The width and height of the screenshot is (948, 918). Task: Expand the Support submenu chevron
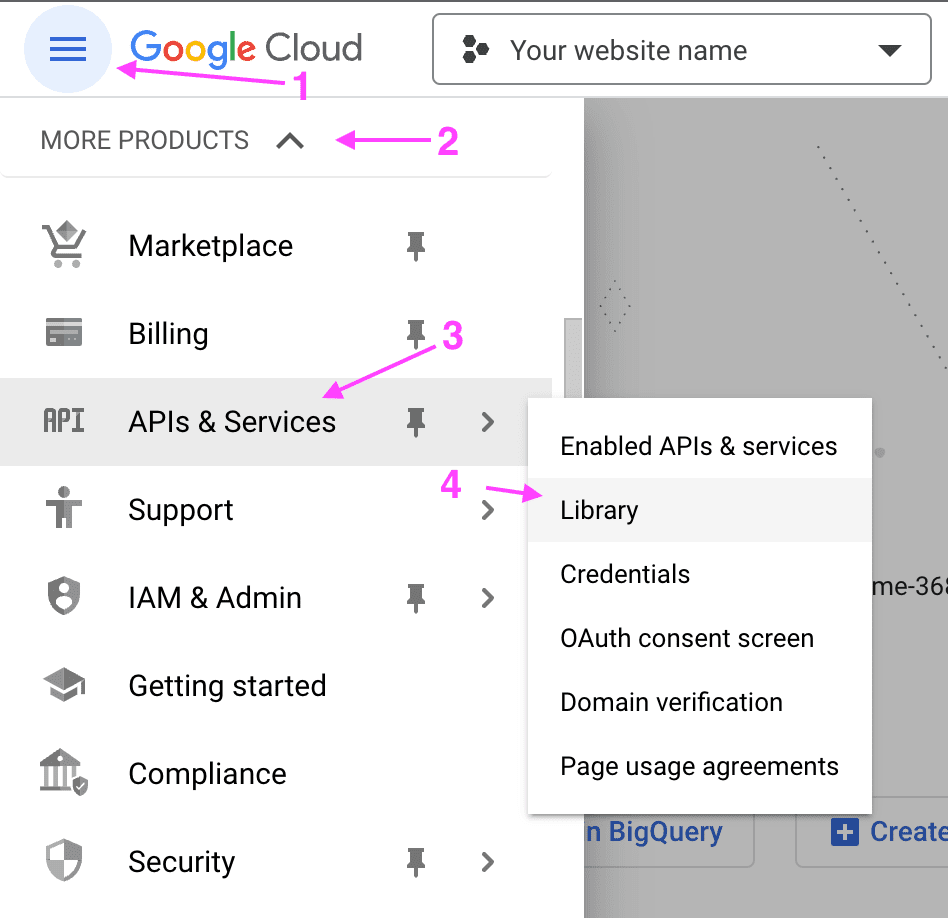point(488,509)
